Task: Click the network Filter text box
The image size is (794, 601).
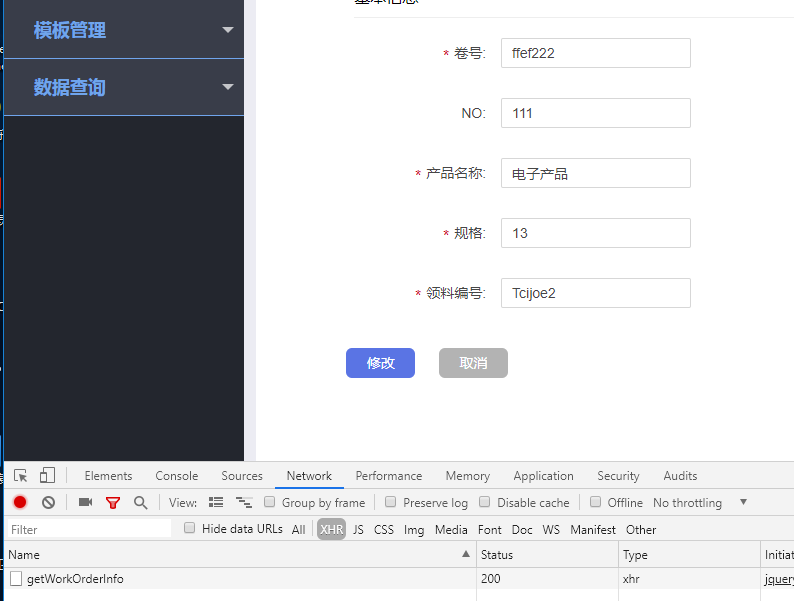Action: point(90,529)
